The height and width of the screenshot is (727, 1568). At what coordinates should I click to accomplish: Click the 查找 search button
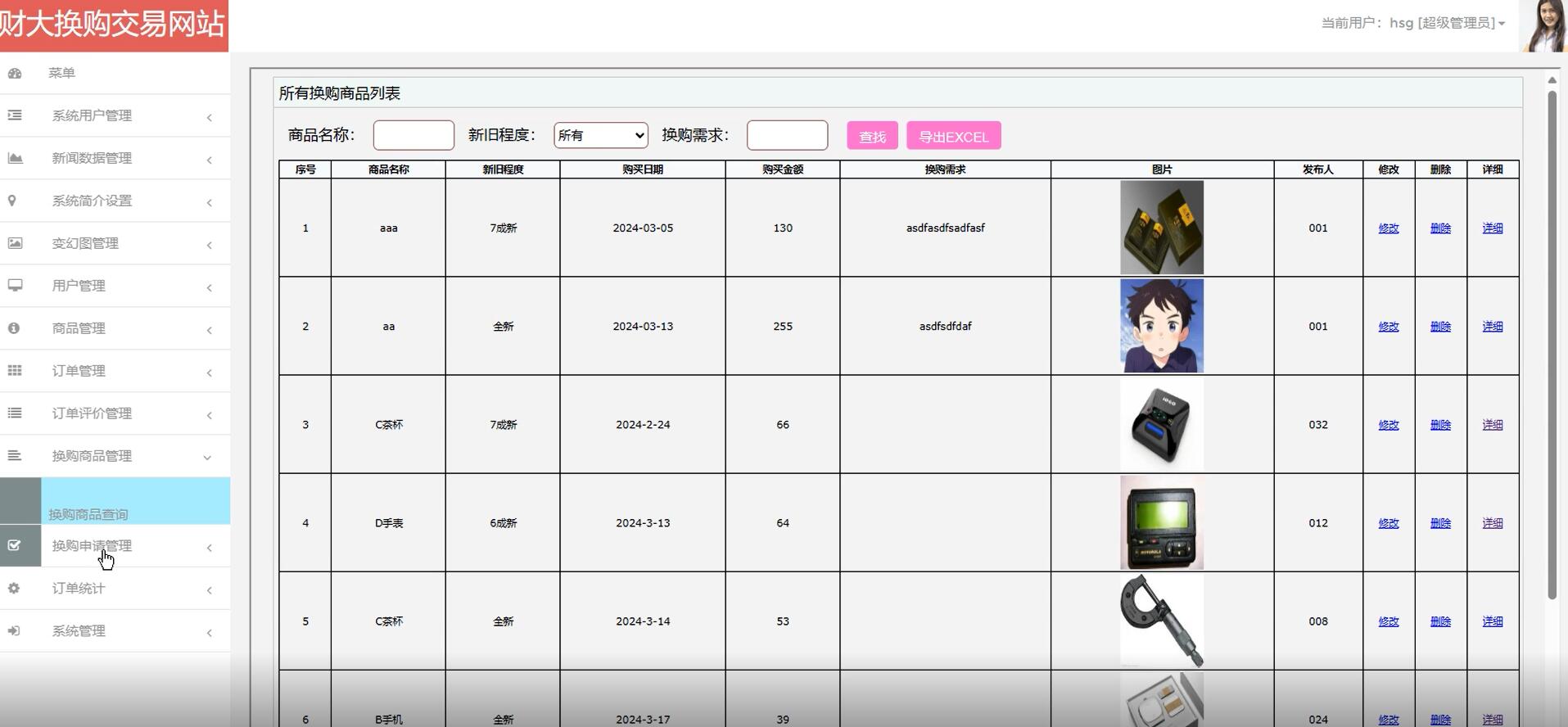pos(872,136)
